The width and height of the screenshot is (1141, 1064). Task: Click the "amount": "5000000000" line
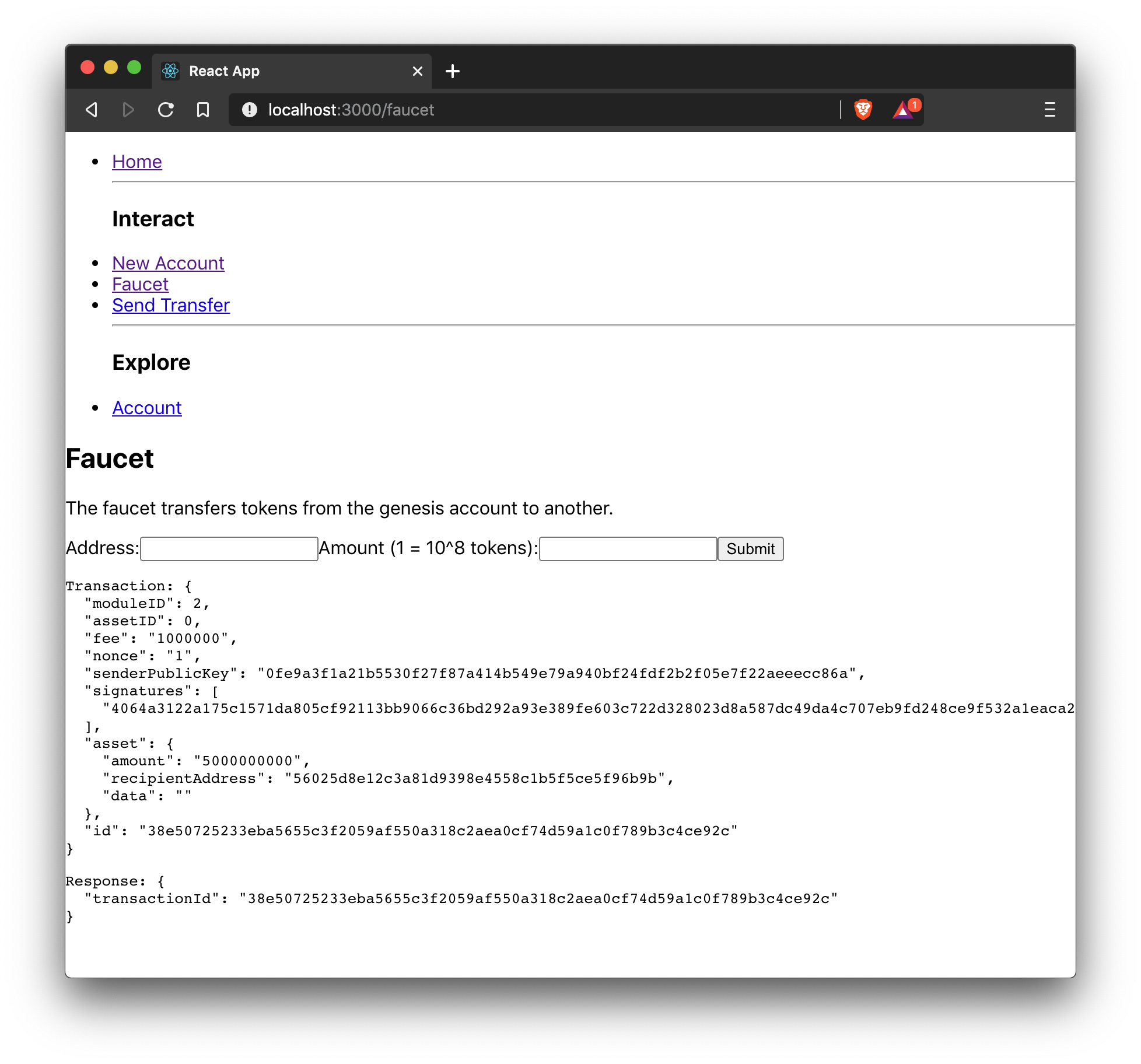point(206,761)
